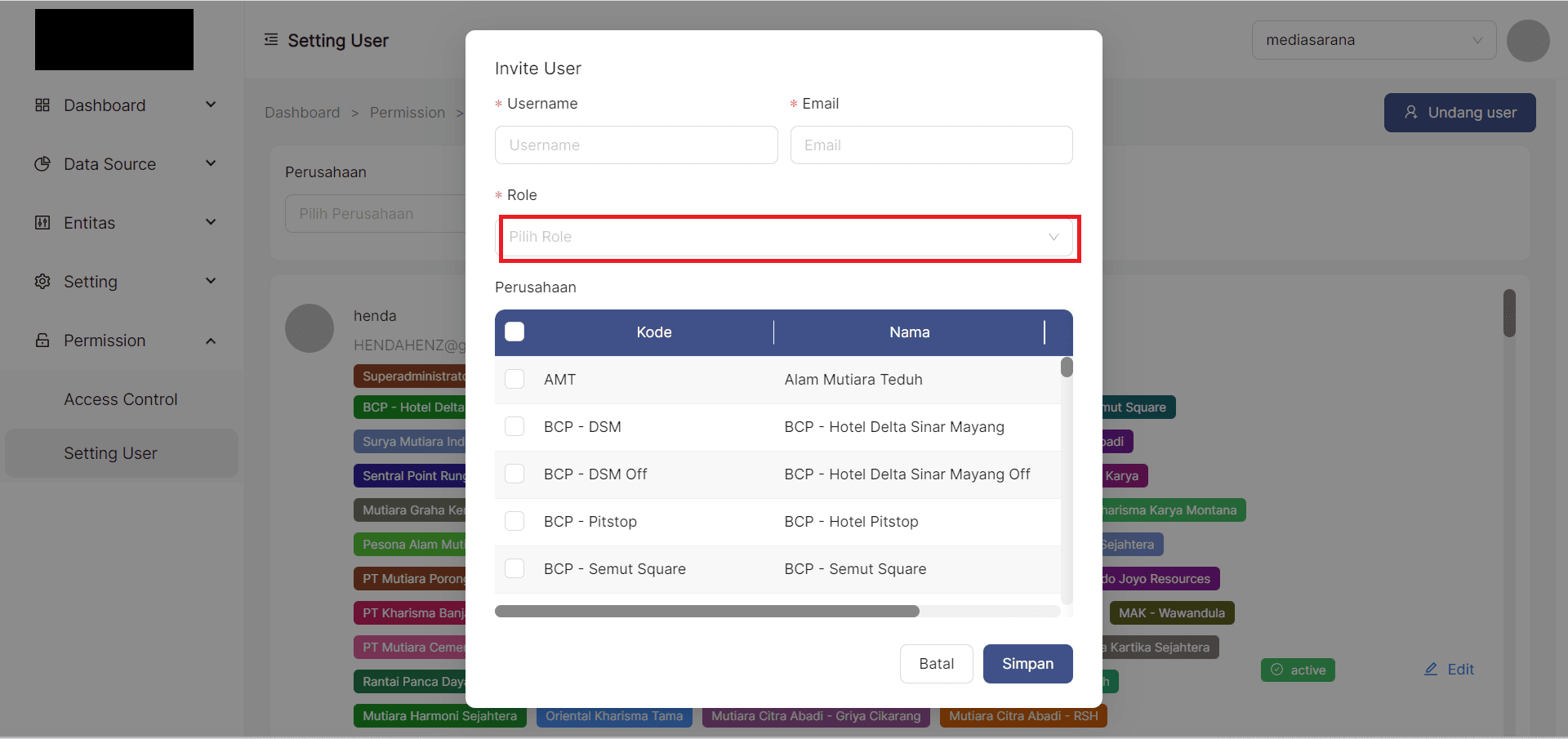Collapse the Permission menu chevron

(211, 341)
